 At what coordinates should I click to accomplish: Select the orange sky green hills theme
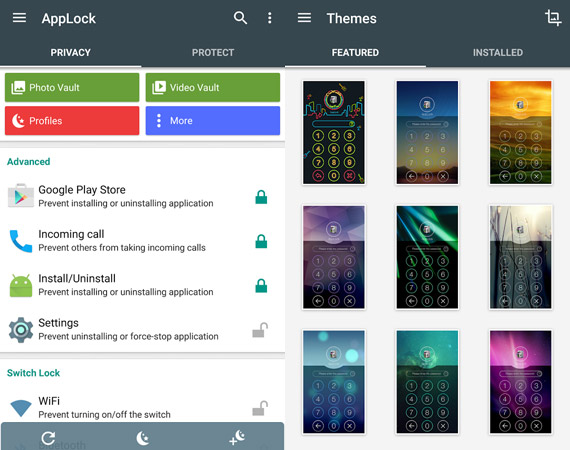click(x=521, y=132)
